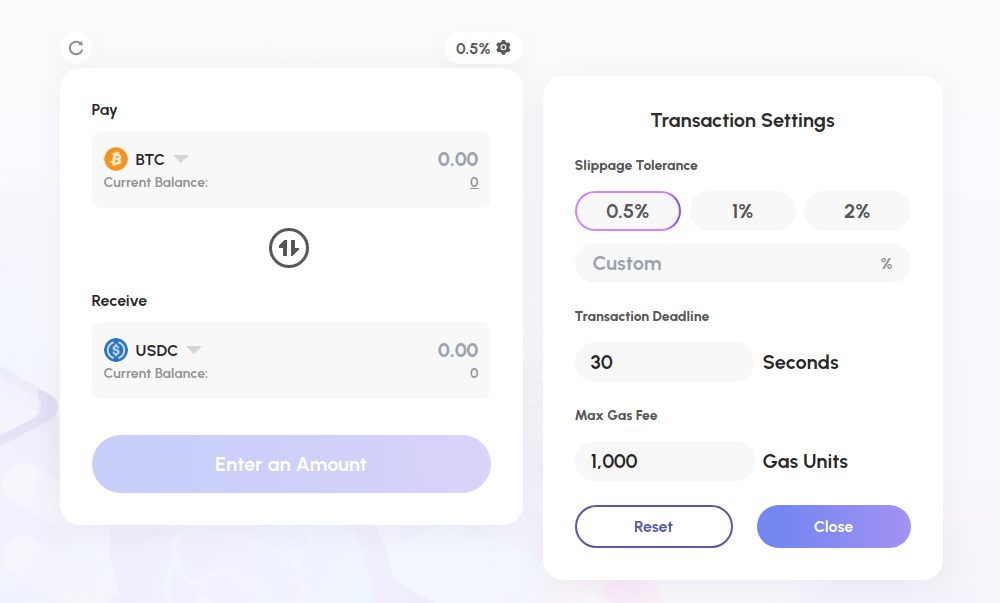Viewport: 1000px width, 603px height.
Task: Click the underlined BTC balance value
Action: (x=474, y=182)
